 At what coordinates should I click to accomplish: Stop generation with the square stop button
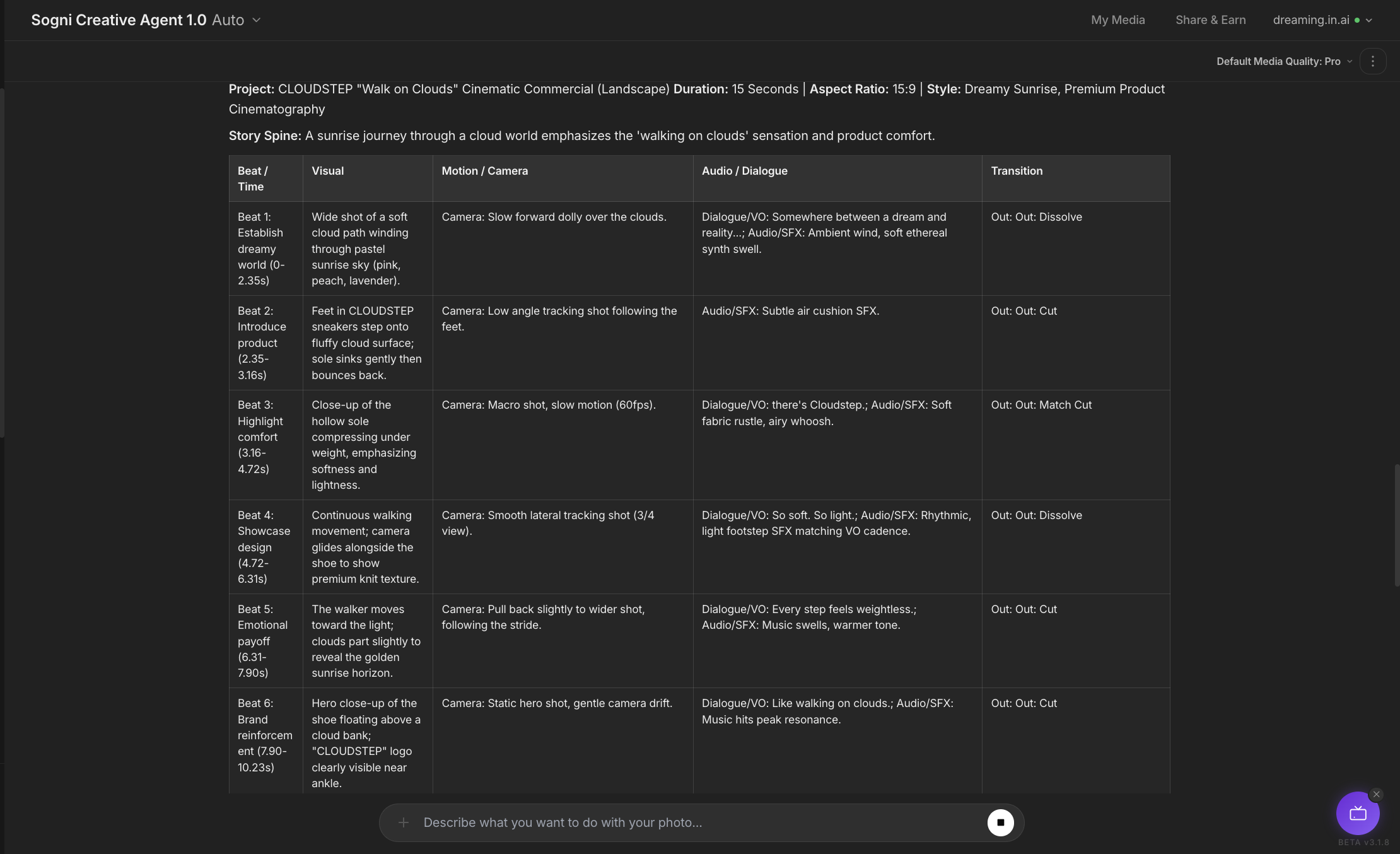tap(1000, 822)
